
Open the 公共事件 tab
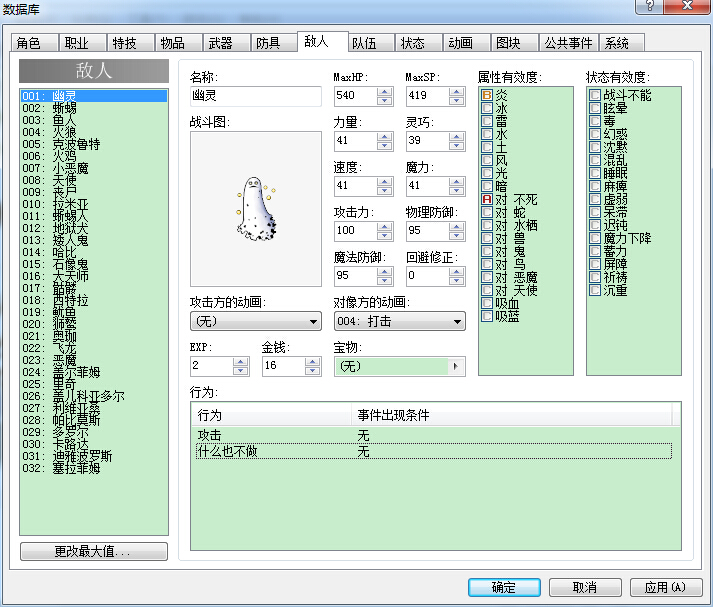pyautogui.click(x=568, y=43)
